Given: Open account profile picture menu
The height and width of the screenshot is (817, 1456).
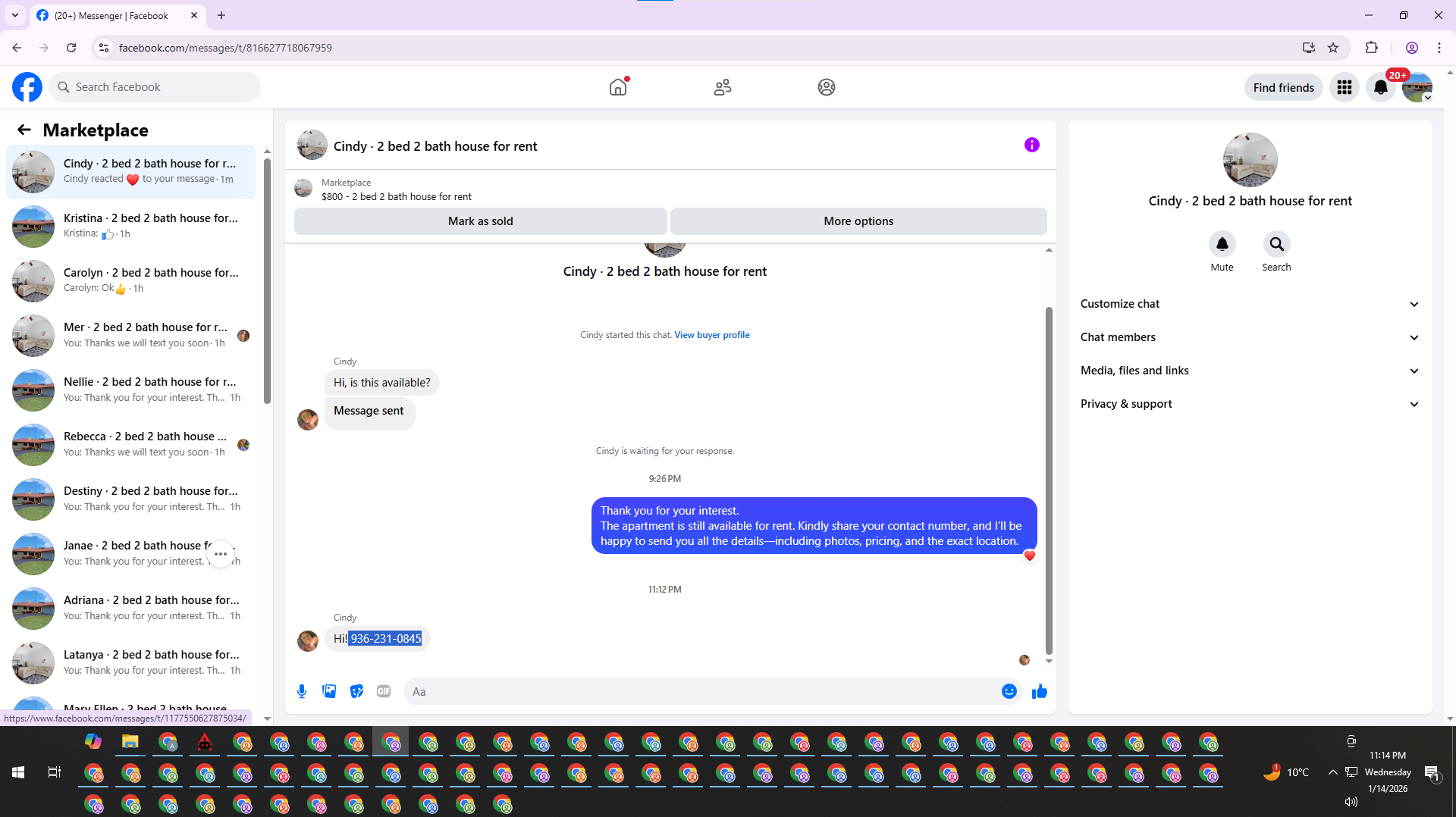Looking at the screenshot, I should [x=1417, y=87].
